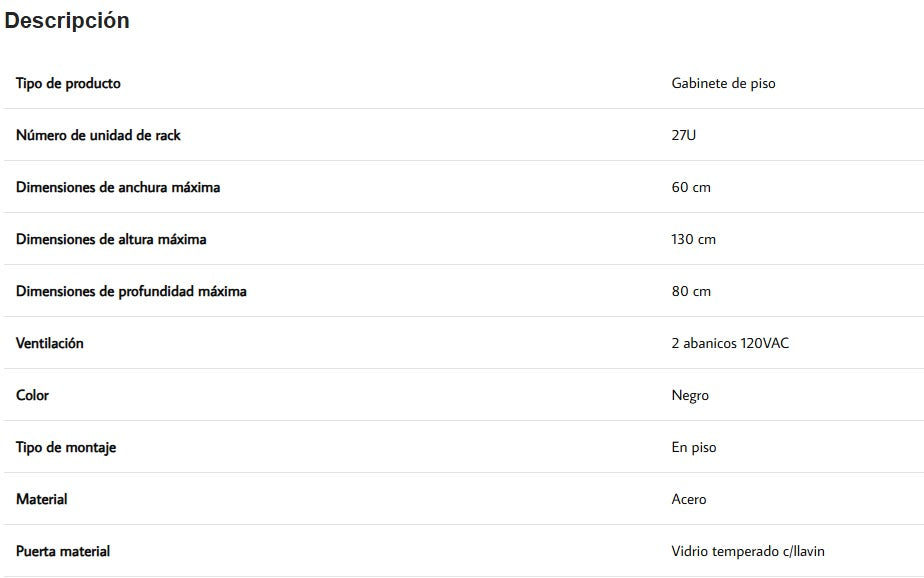Select 'Vidrio temperado c/llavin' door value

[748, 551]
